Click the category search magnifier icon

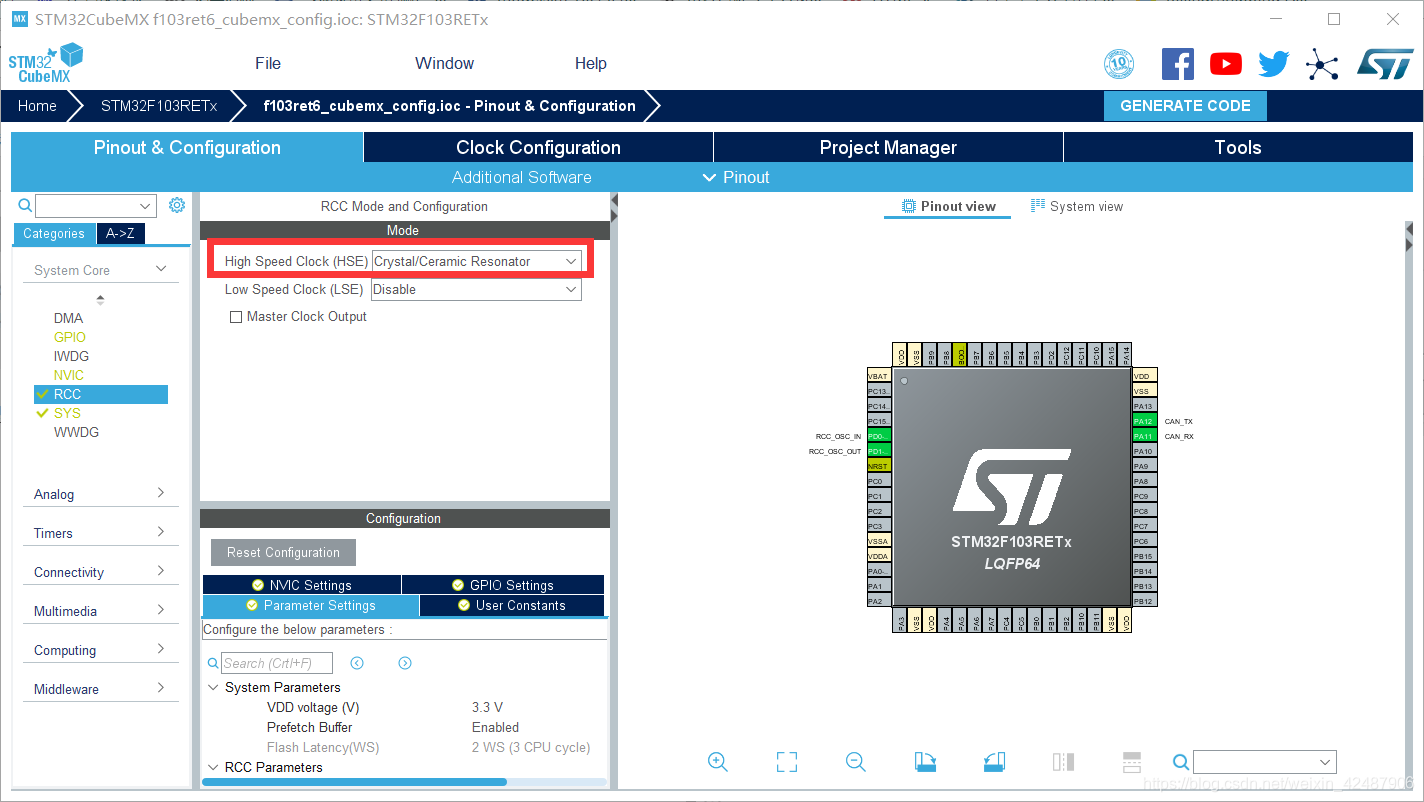point(25,205)
